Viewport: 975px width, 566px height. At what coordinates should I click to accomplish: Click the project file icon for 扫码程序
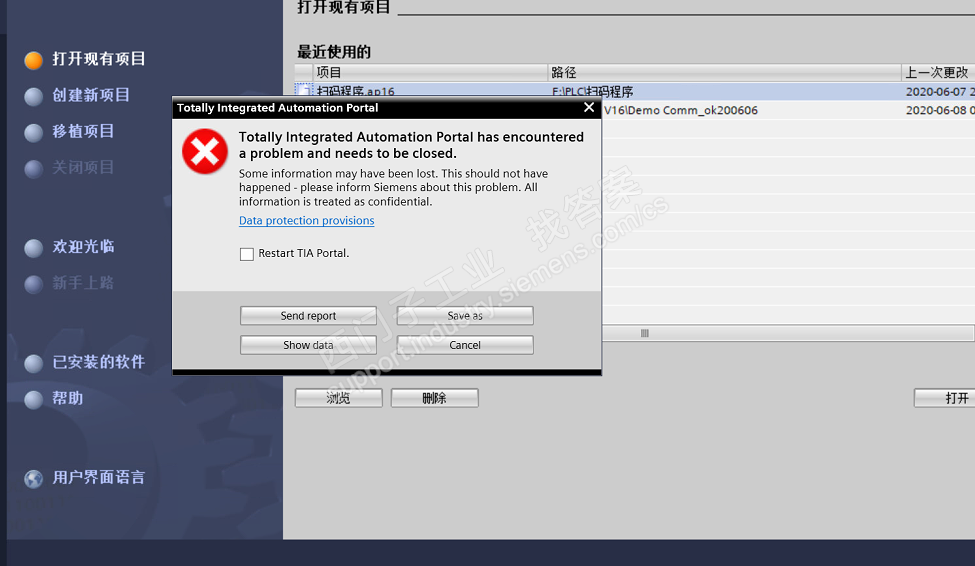[x=304, y=91]
